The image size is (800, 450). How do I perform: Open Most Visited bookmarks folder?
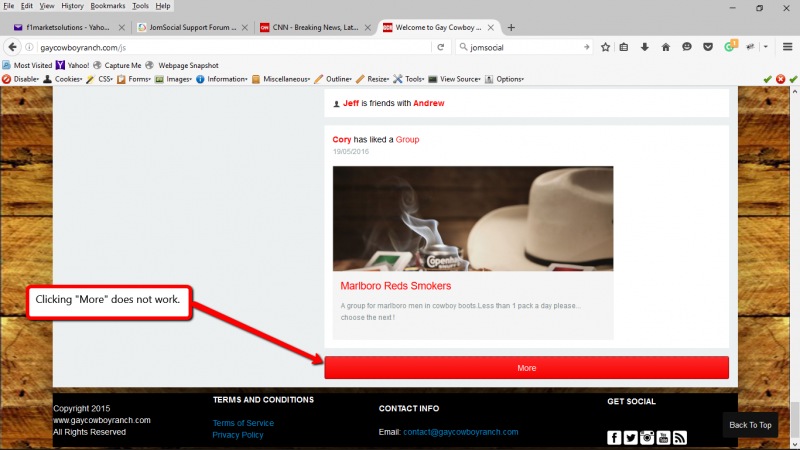click(x=27, y=65)
